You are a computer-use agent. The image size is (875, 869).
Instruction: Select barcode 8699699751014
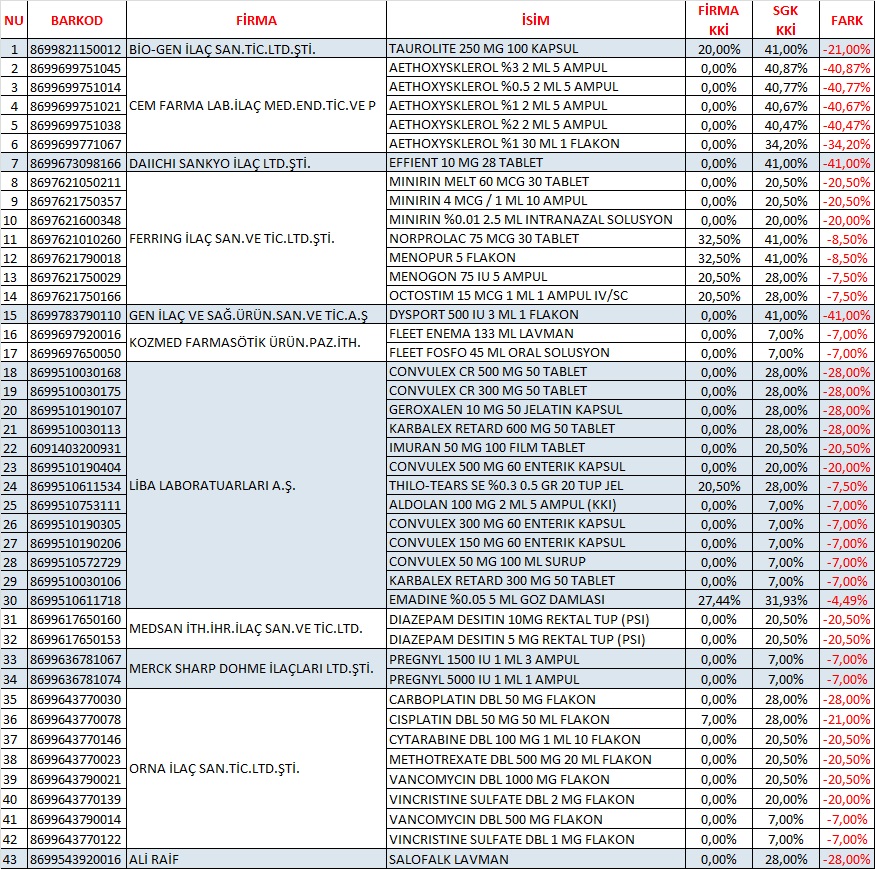76,87
